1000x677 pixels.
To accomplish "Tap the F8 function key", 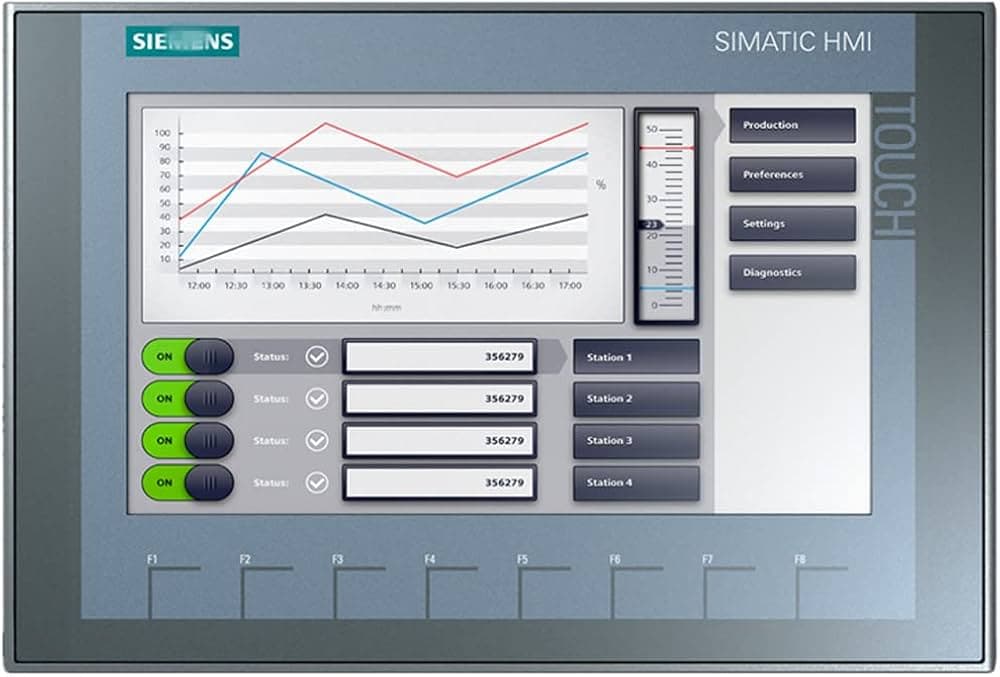I will (821, 592).
